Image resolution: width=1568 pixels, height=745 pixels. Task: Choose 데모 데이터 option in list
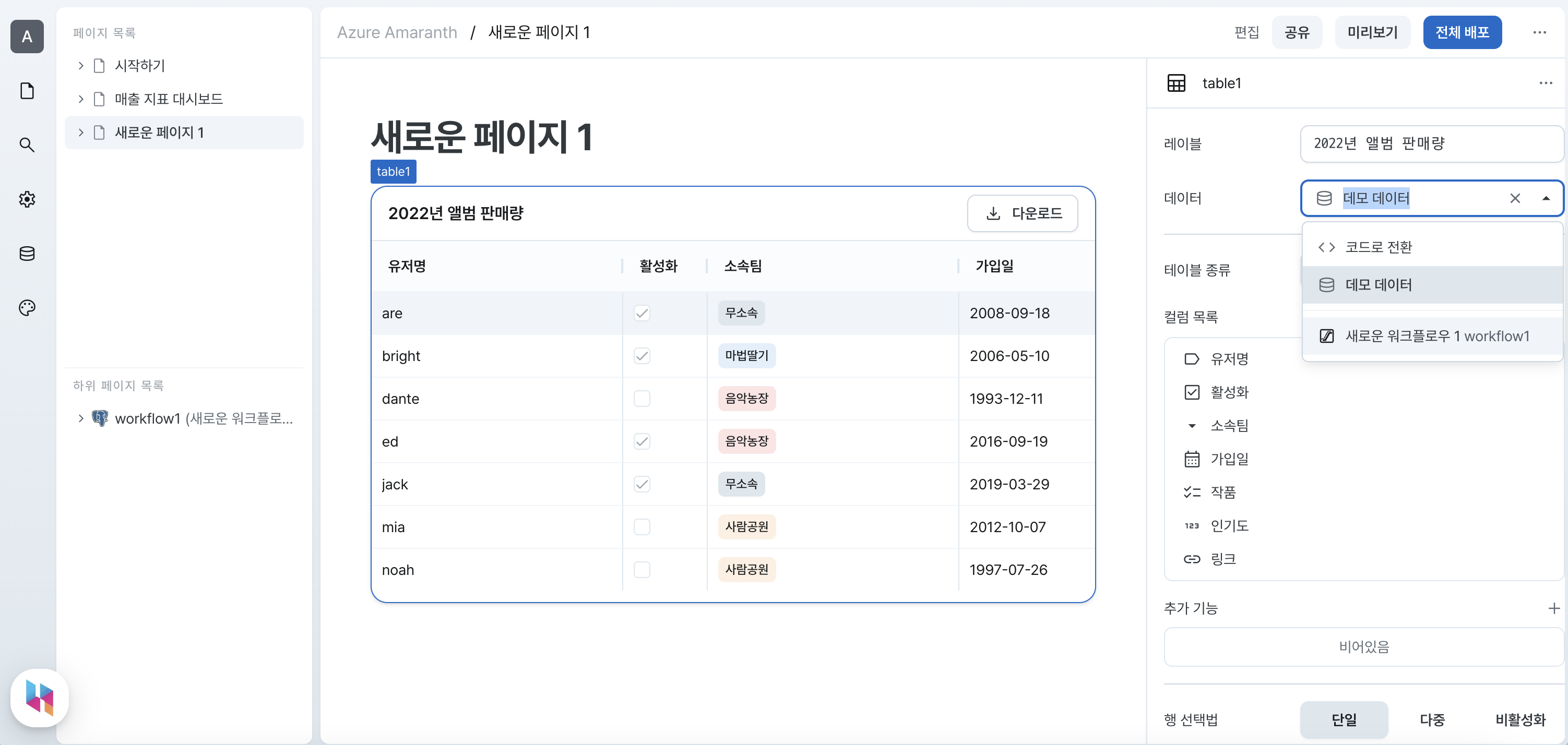(1432, 285)
